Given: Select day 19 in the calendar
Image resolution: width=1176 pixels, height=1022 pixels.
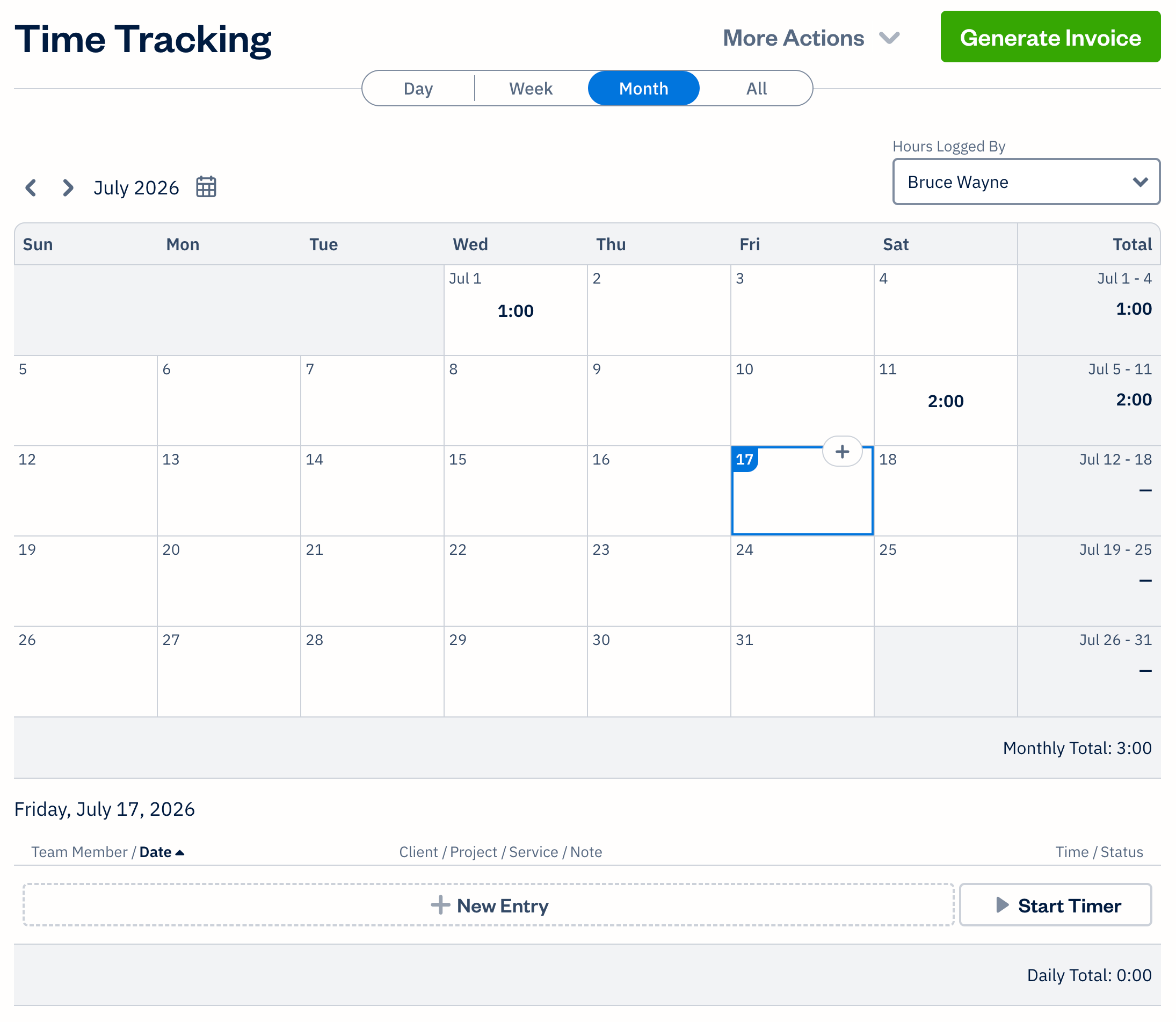Looking at the screenshot, I should click(85, 581).
